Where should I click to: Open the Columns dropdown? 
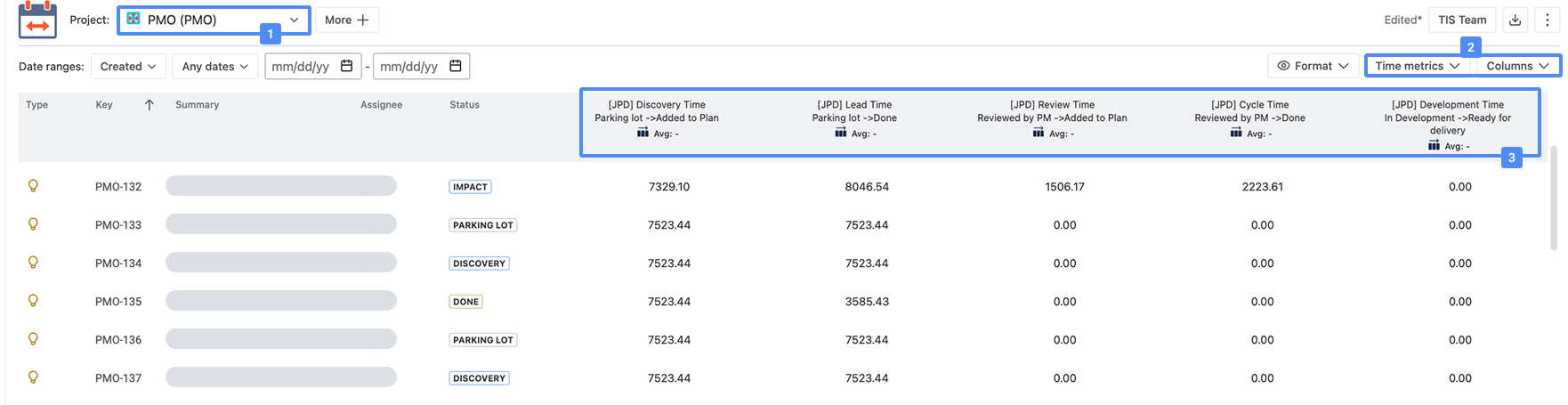point(1517,66)
